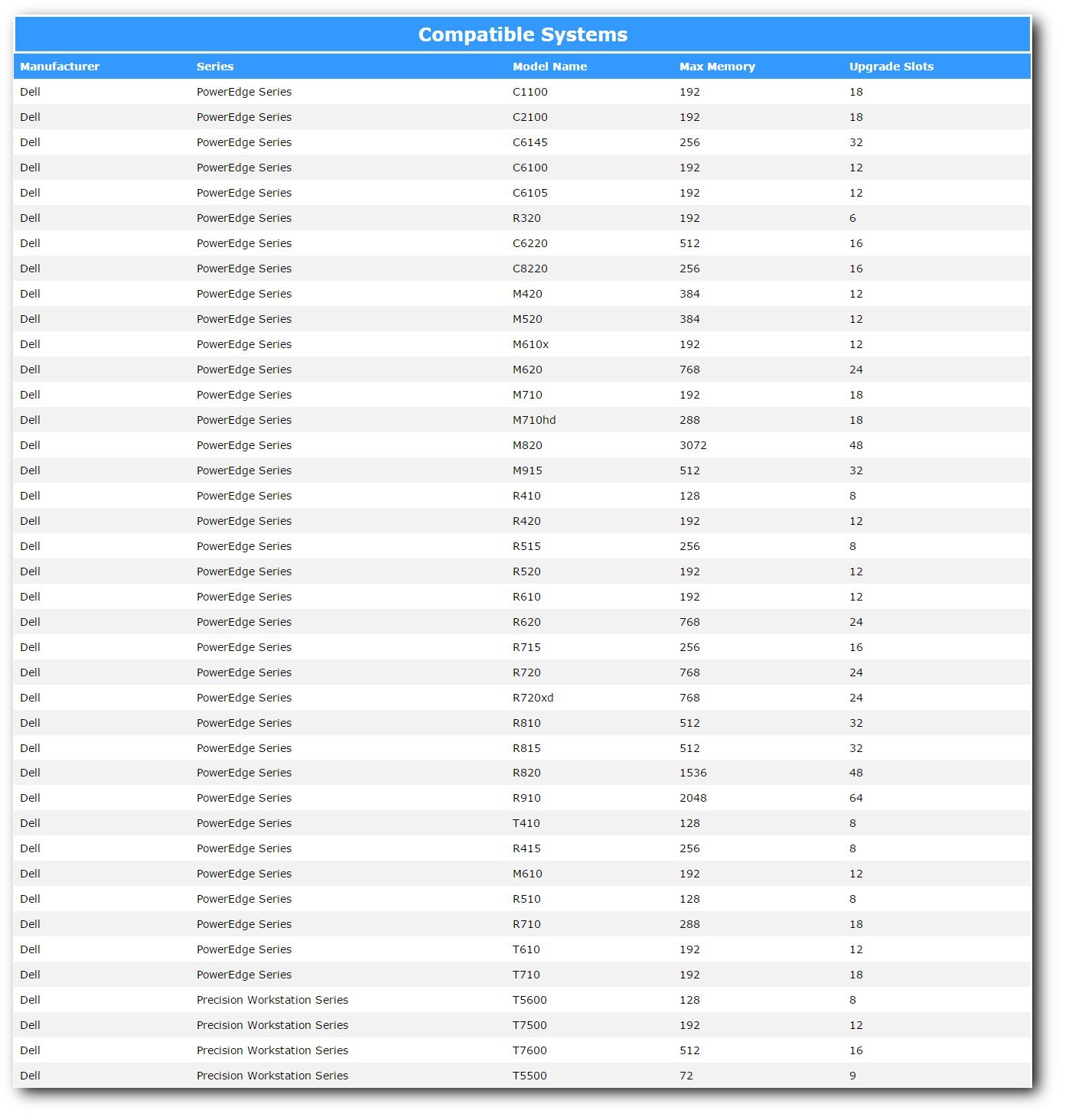Select model name R620
Viewport: 1072px width, 1120px height.
point(526,622)
